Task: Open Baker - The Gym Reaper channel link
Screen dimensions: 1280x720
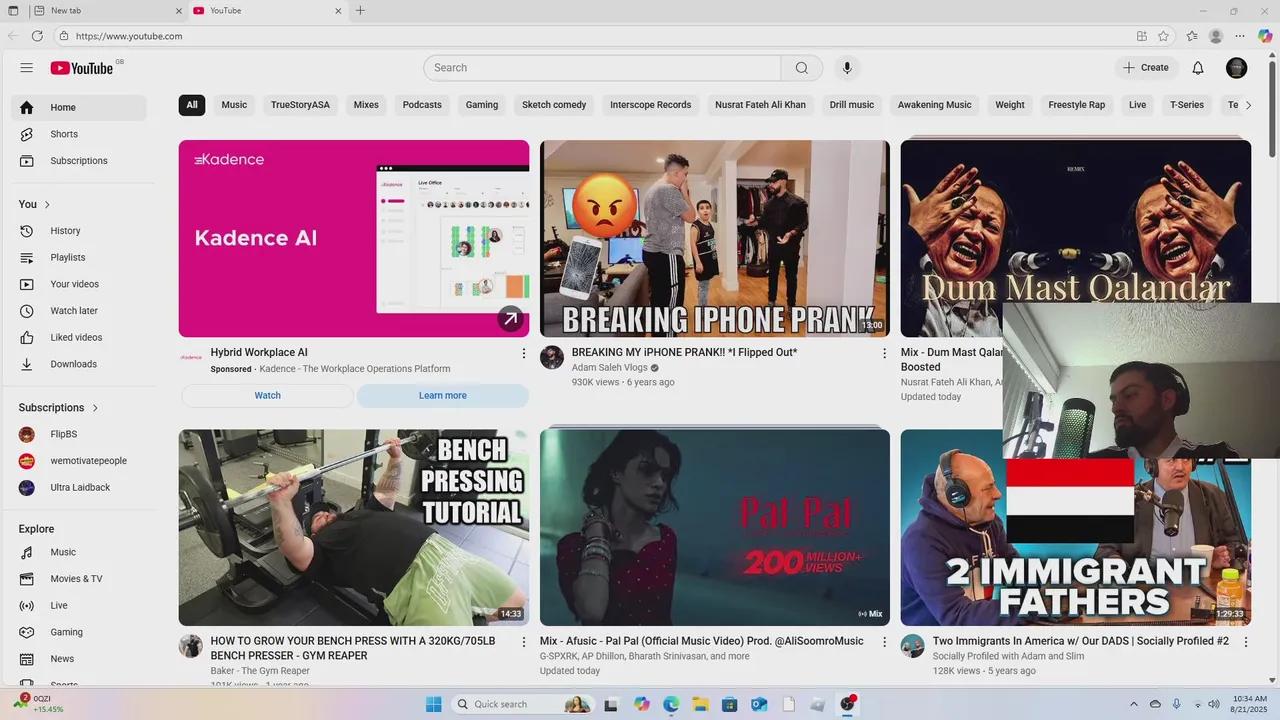Action: (260, 671)
